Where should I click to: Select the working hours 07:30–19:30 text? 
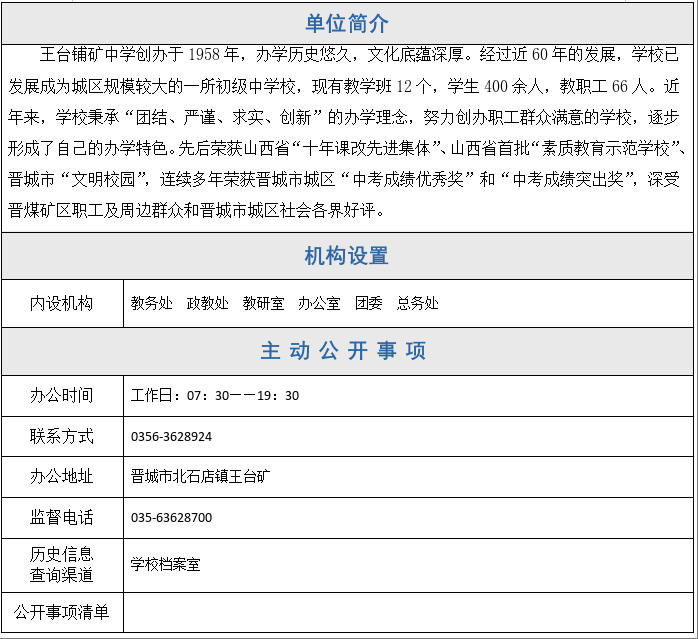(215, 396)
